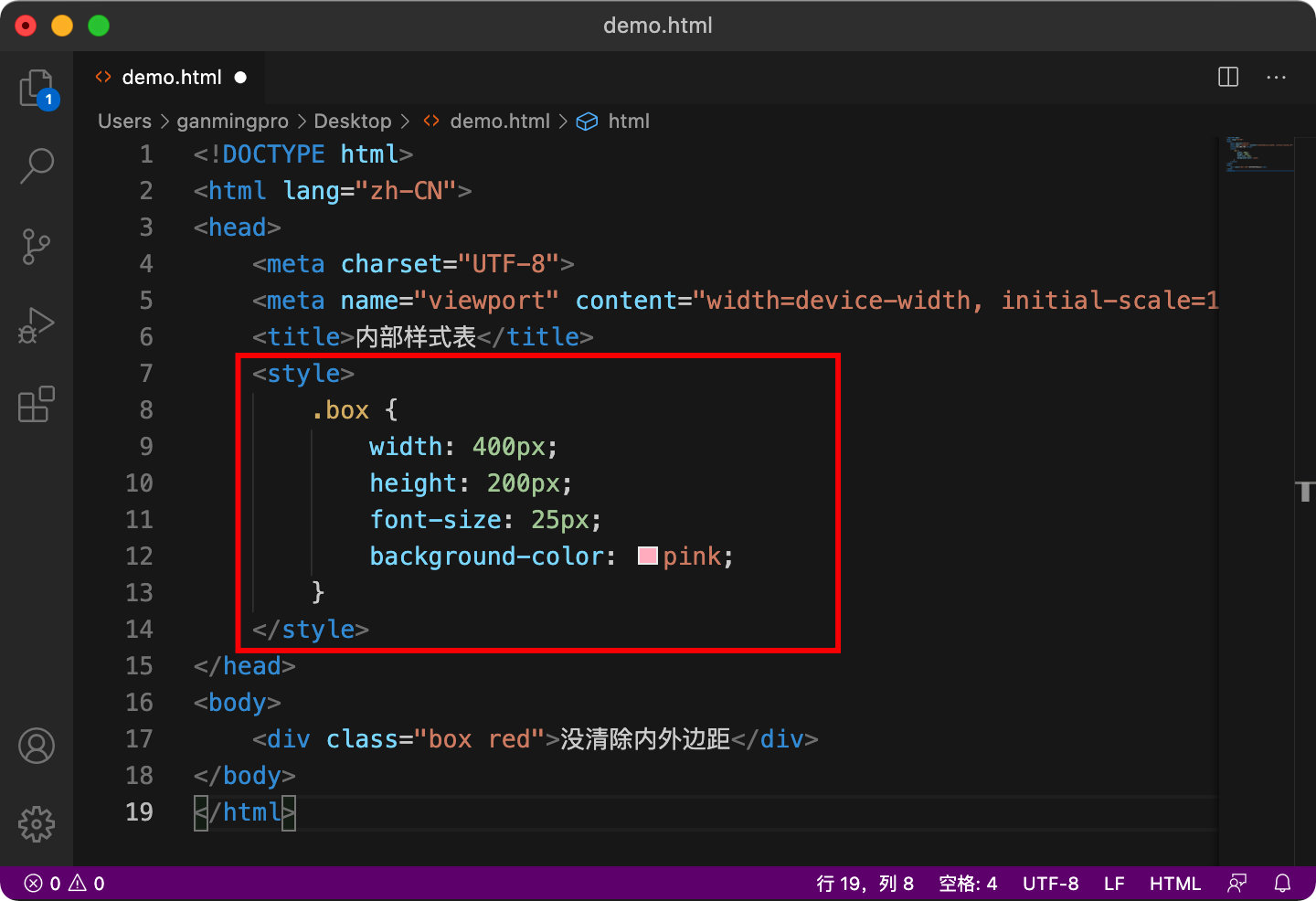The width and height of the screenshot is (1316, 901).
Task: Click the <!DOCTYPE html> declaration
Action: [303, 154]
